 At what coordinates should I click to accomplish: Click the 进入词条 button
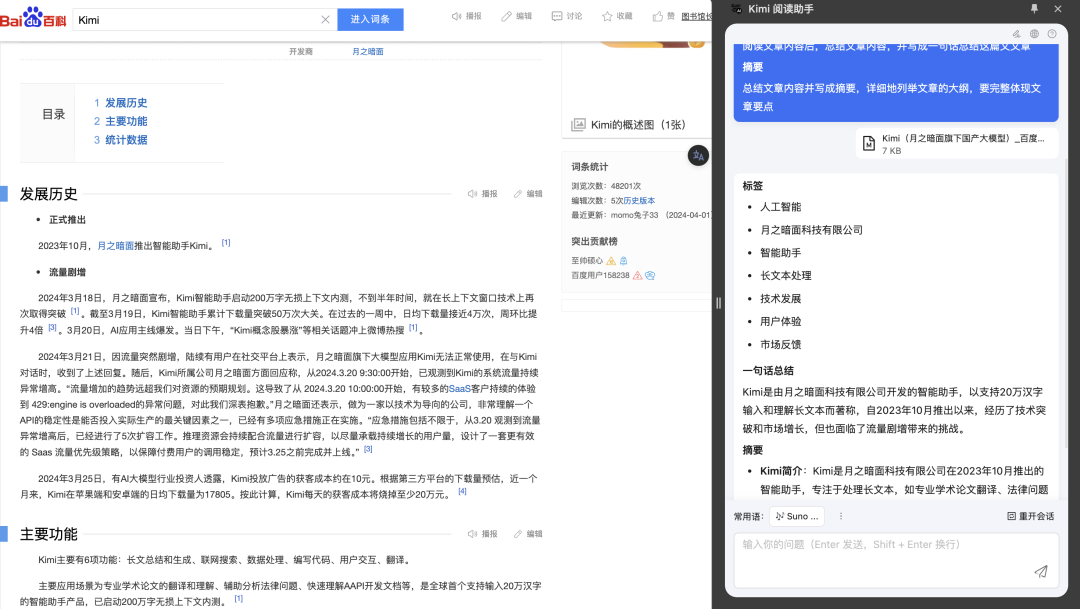371,19
